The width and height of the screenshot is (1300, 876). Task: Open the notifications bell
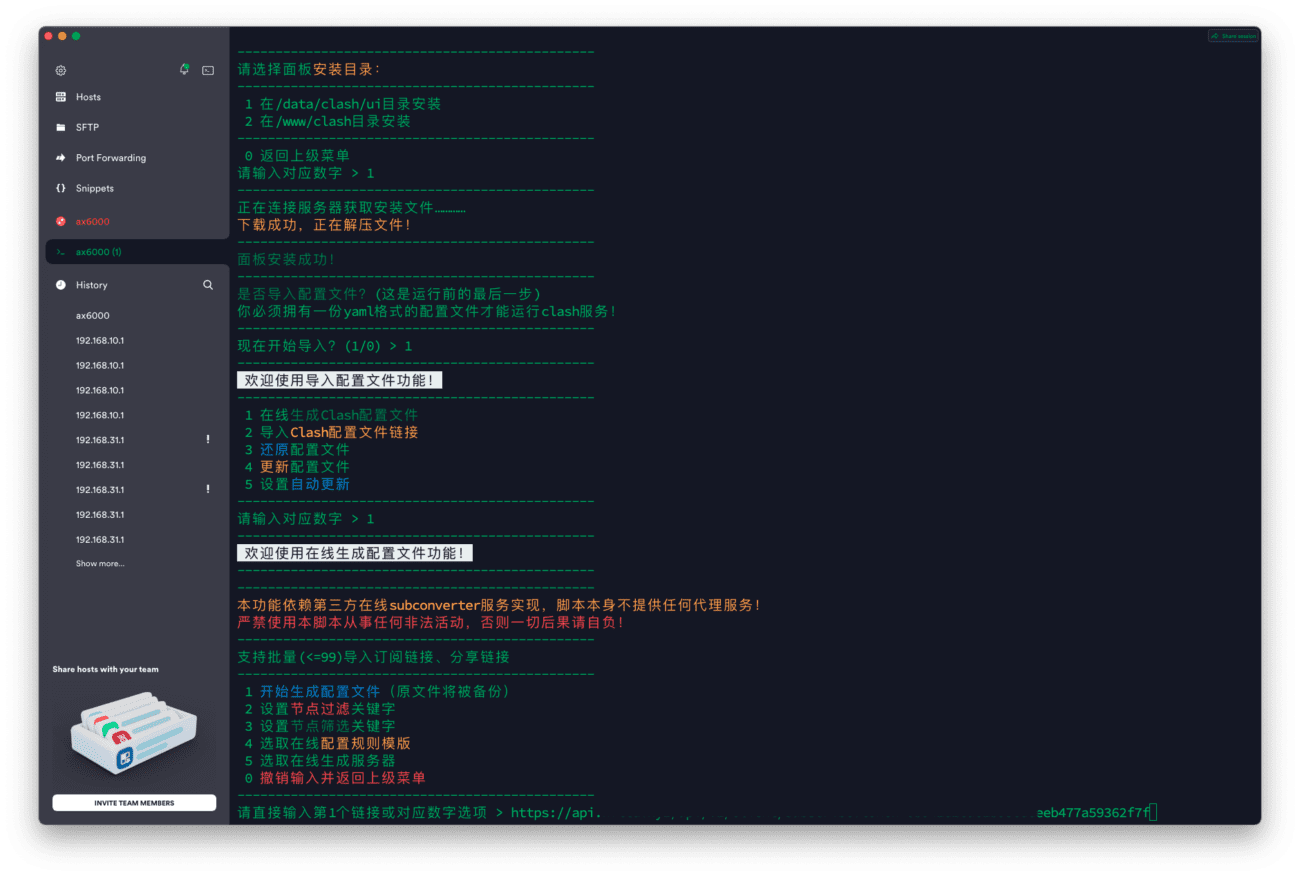click(184, 70)
